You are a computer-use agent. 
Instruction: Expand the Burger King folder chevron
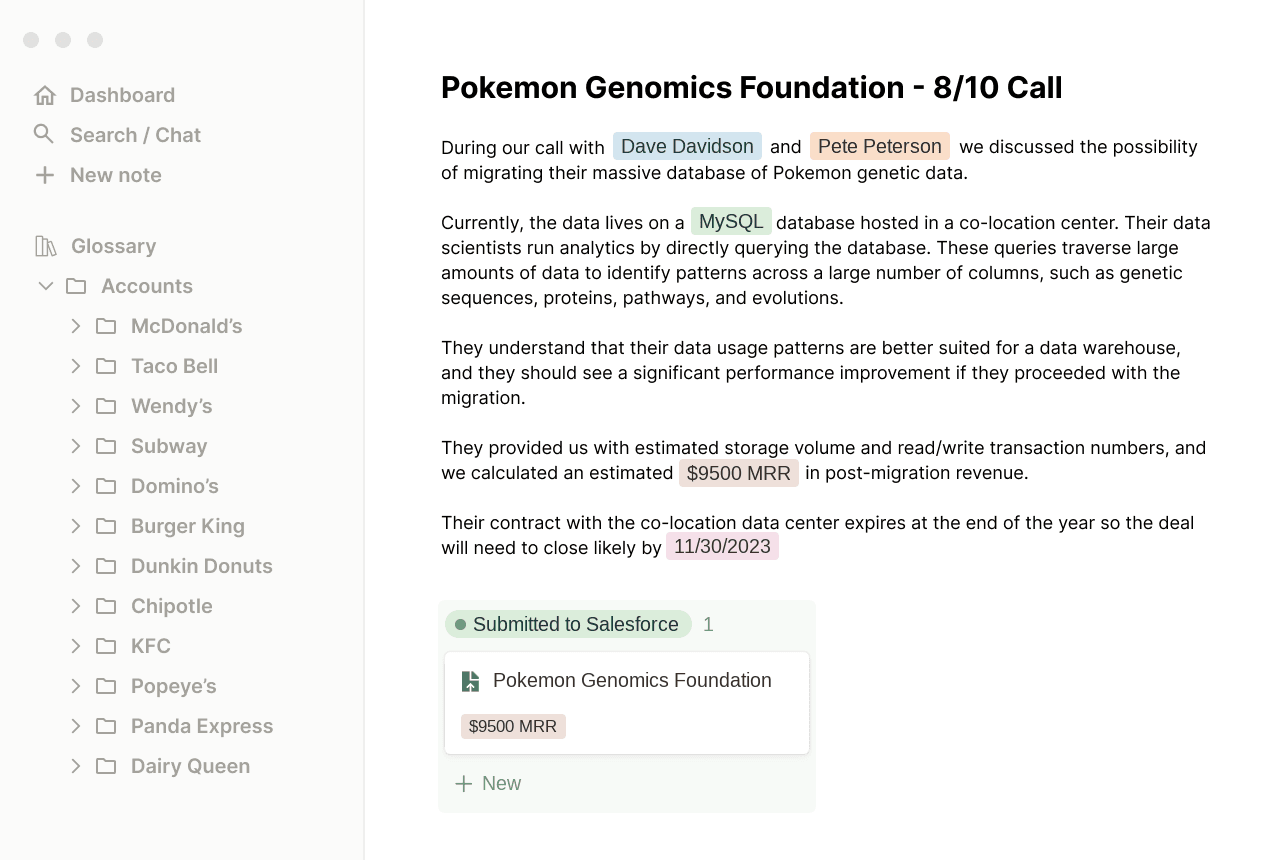(76, 526)
